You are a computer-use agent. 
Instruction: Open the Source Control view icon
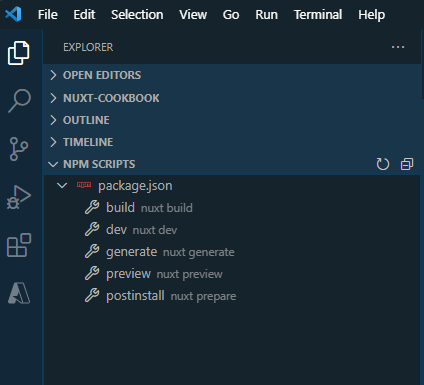click(x=19, y=149)
